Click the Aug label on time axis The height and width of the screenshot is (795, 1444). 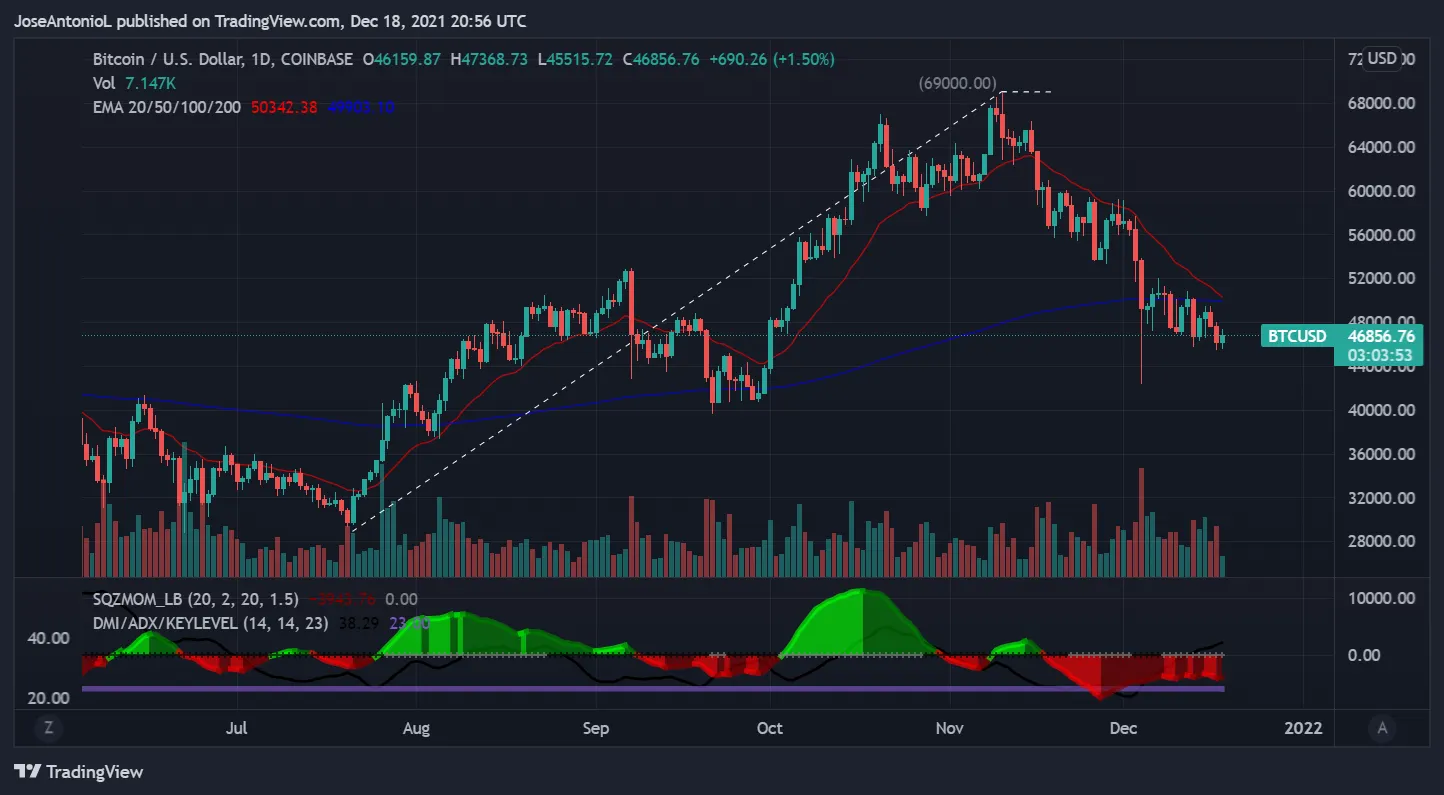click(x=416, y=728)
